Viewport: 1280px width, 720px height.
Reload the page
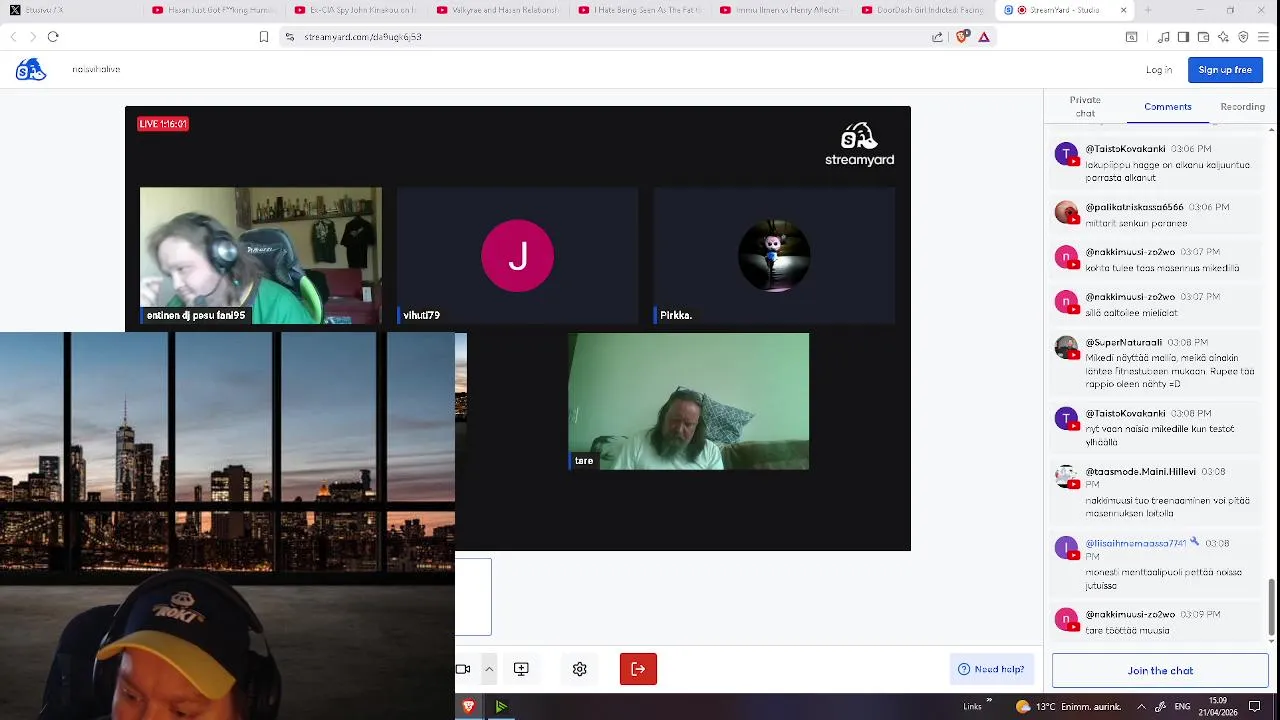53,37
